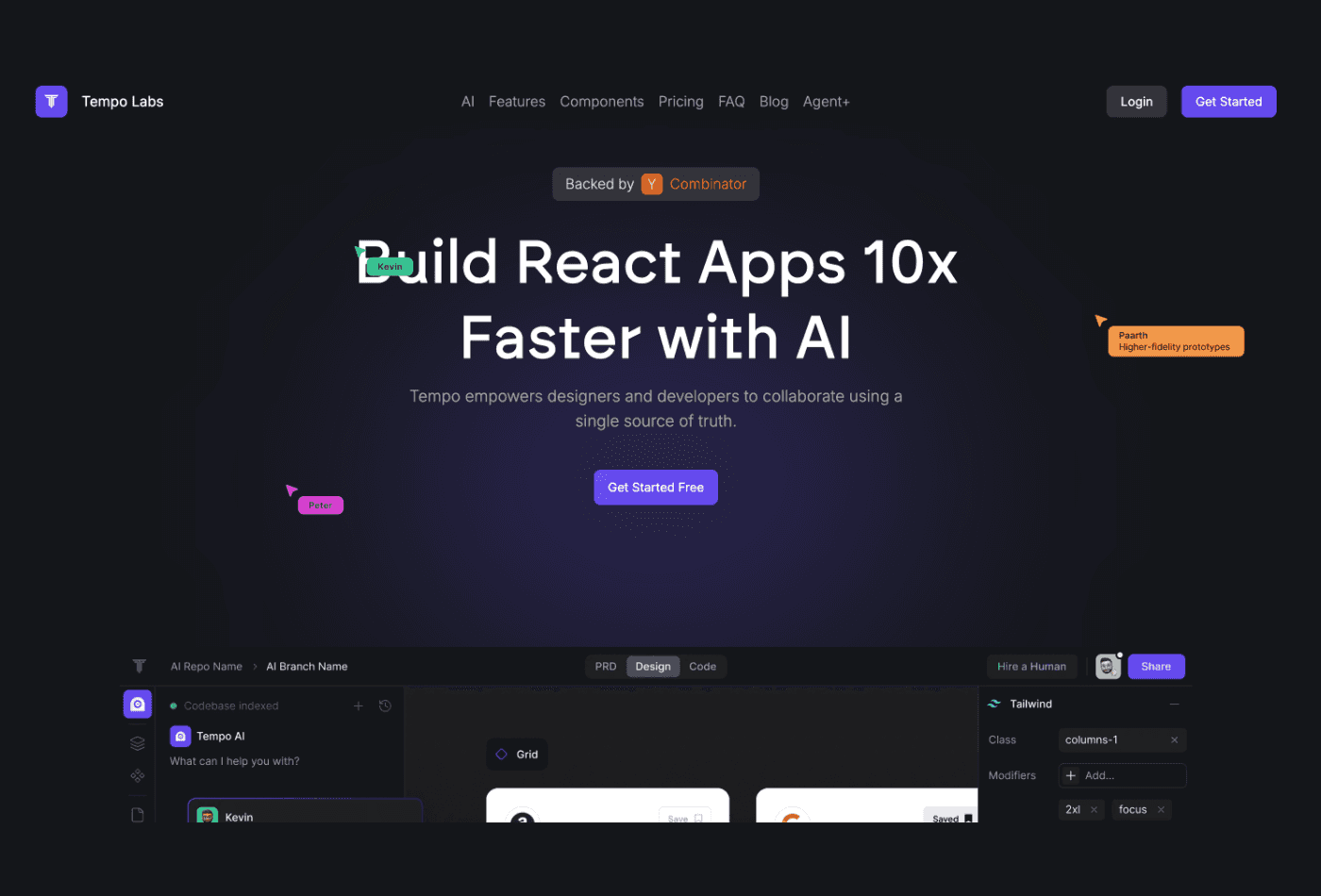1321x896 pixels.
Task: Click the columns-1 class field
Action: coord(1122,740)
